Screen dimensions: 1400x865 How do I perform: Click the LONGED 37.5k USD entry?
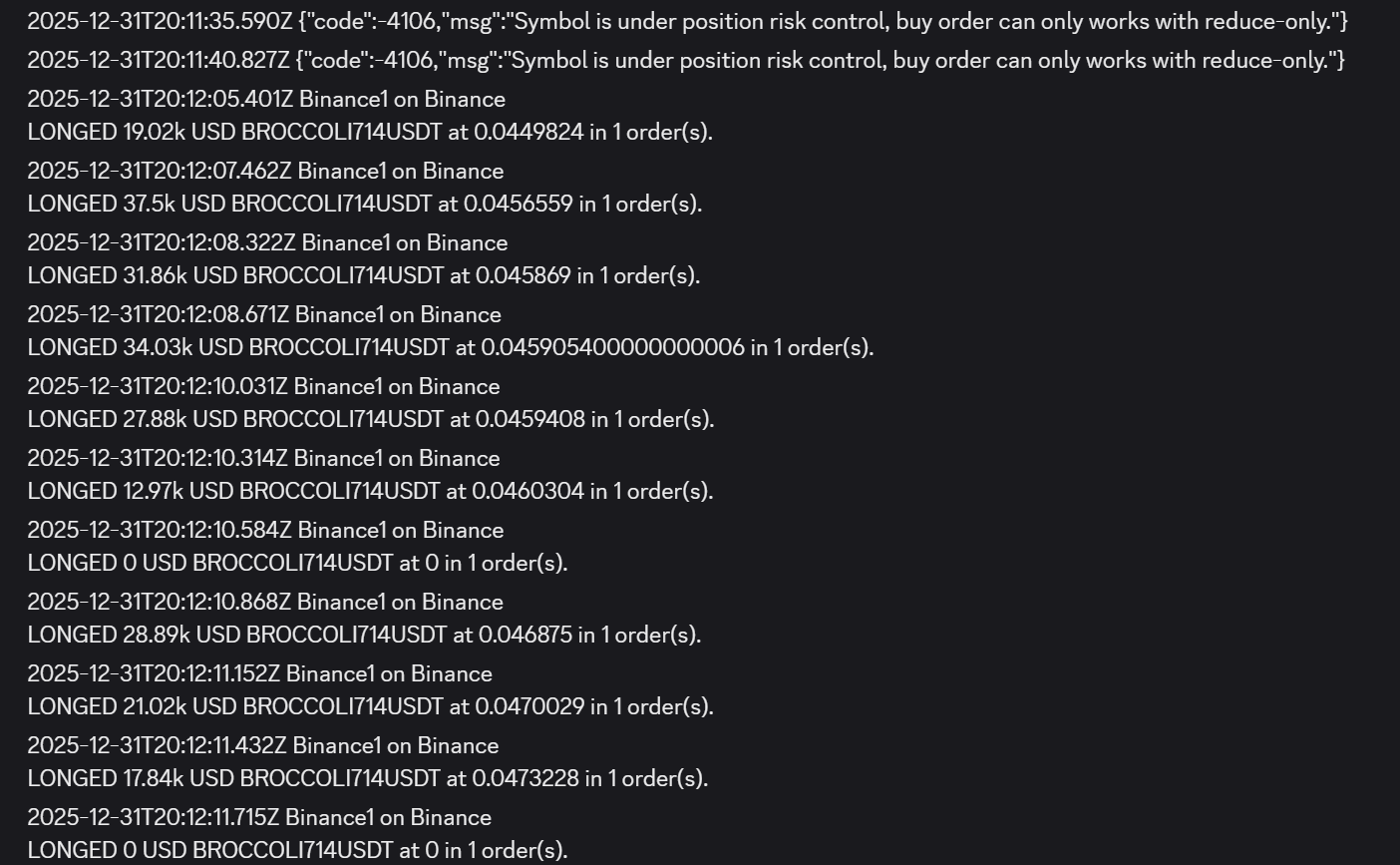(365, 204)
